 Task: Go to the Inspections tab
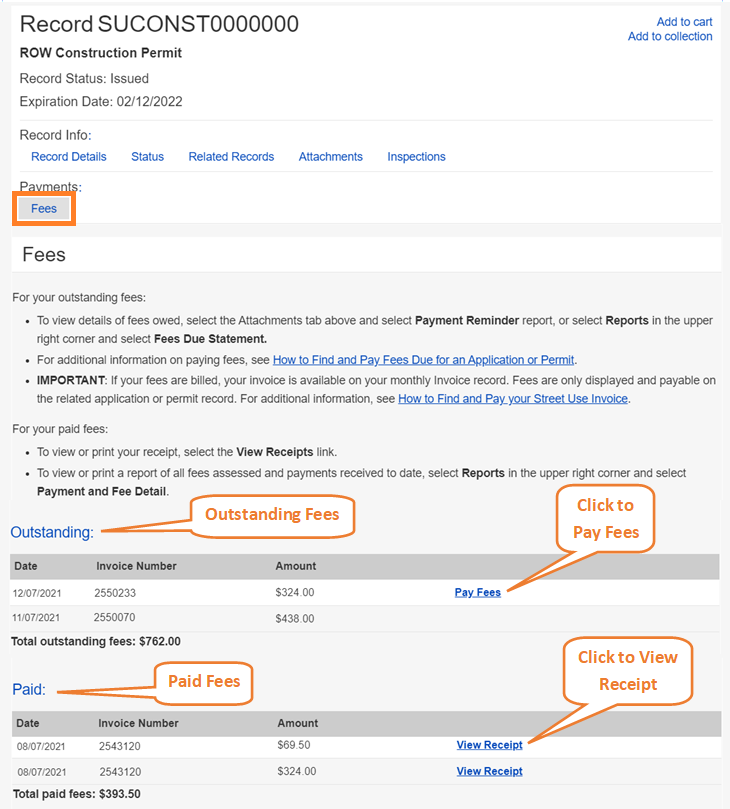(416, 157)
